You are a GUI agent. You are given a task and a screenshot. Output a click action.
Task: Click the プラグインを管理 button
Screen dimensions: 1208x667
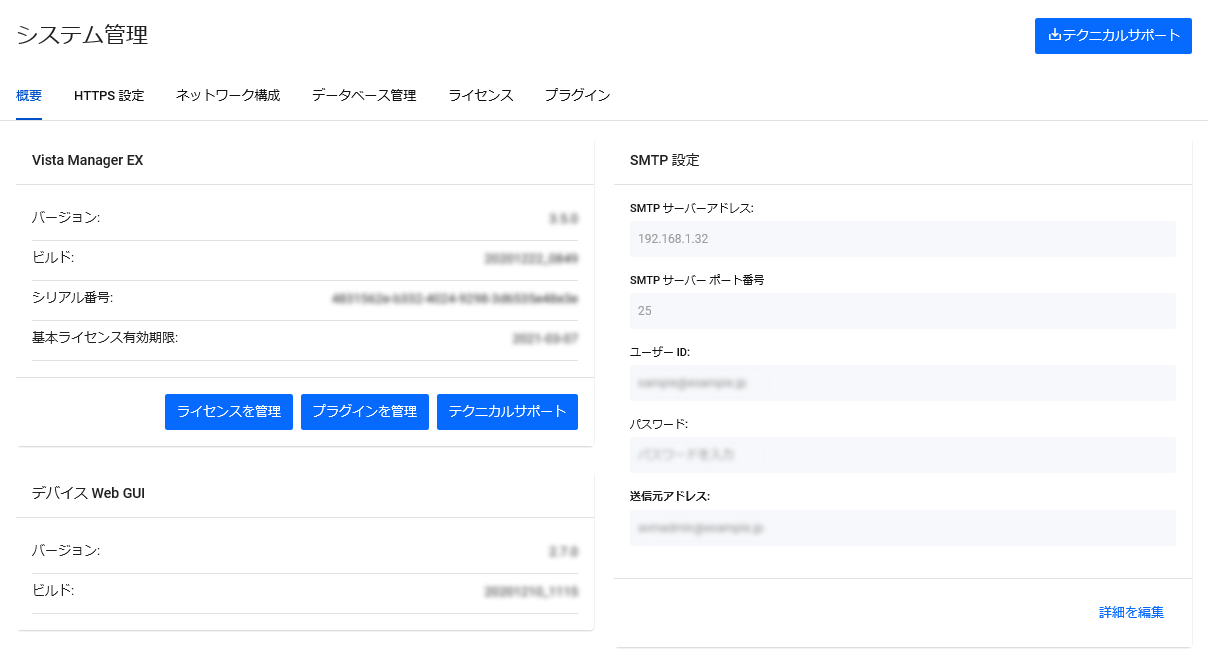coord(364,411)
